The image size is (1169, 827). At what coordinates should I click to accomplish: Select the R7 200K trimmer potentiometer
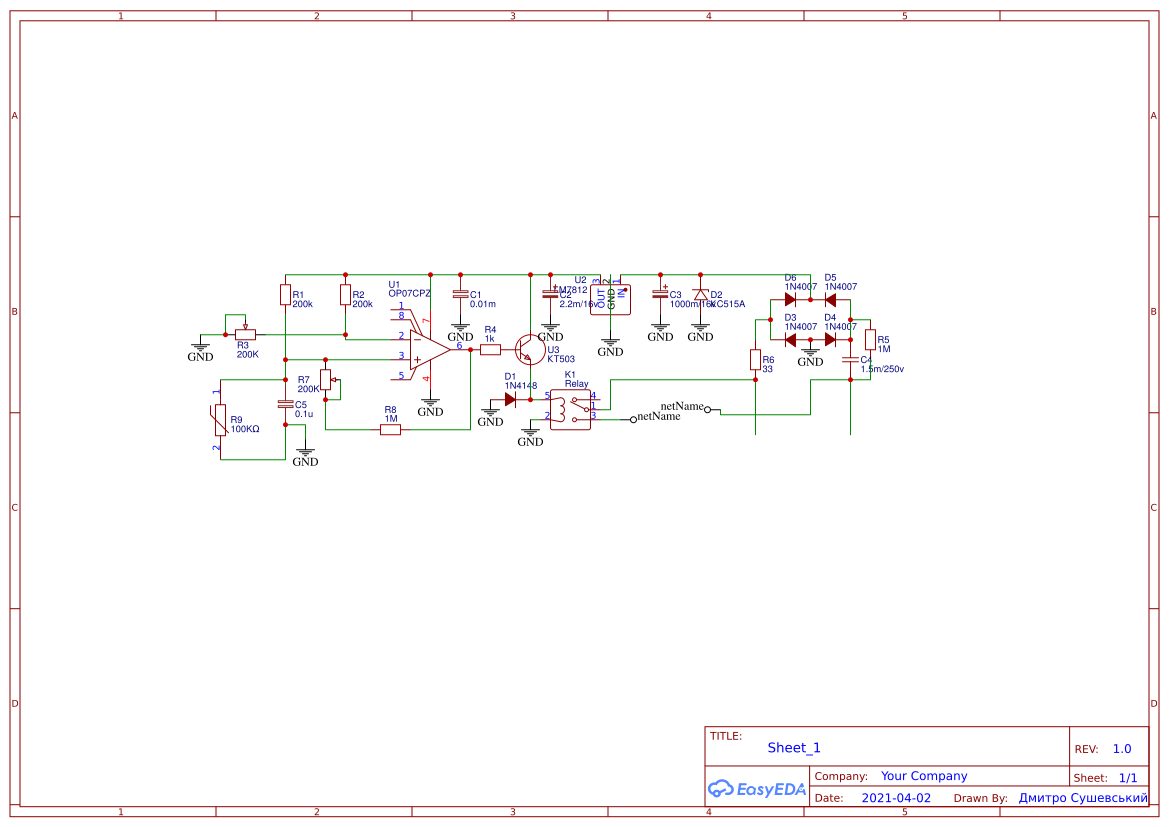[327, 380]
